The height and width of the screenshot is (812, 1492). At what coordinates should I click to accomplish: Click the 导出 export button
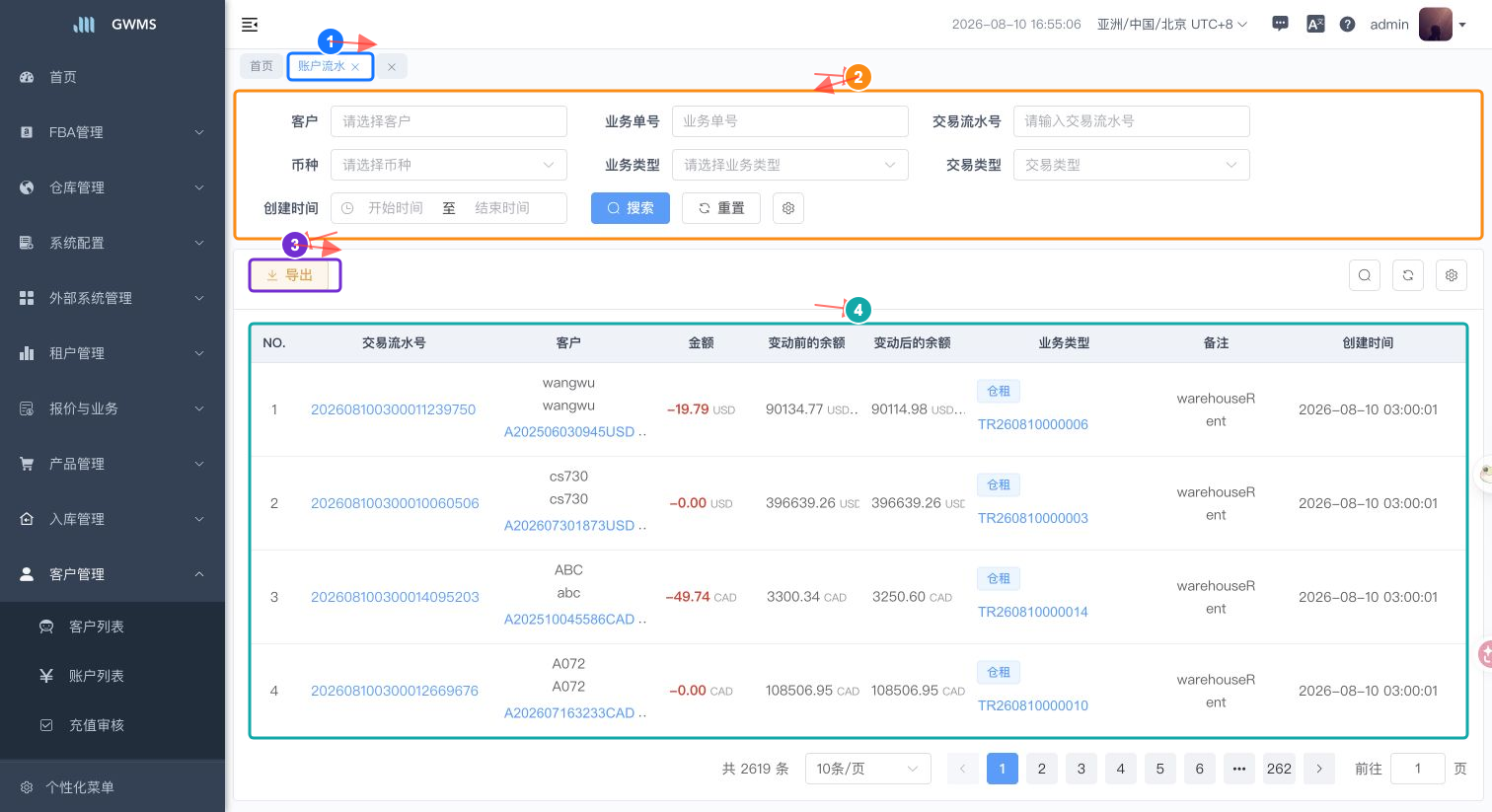click(x=289, y=275)
